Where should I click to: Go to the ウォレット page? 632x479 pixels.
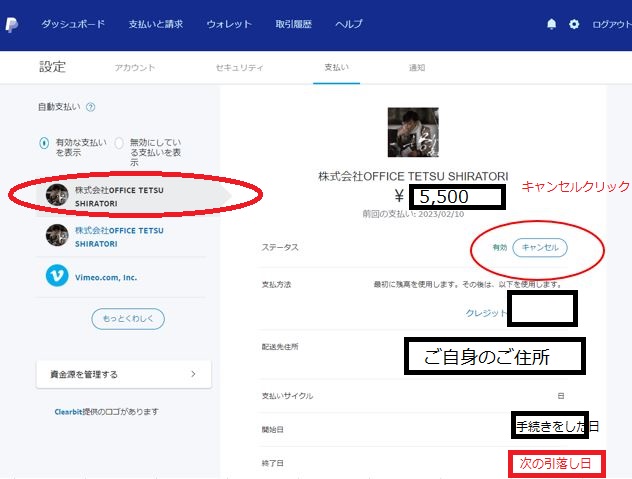[x=229, y=23]
